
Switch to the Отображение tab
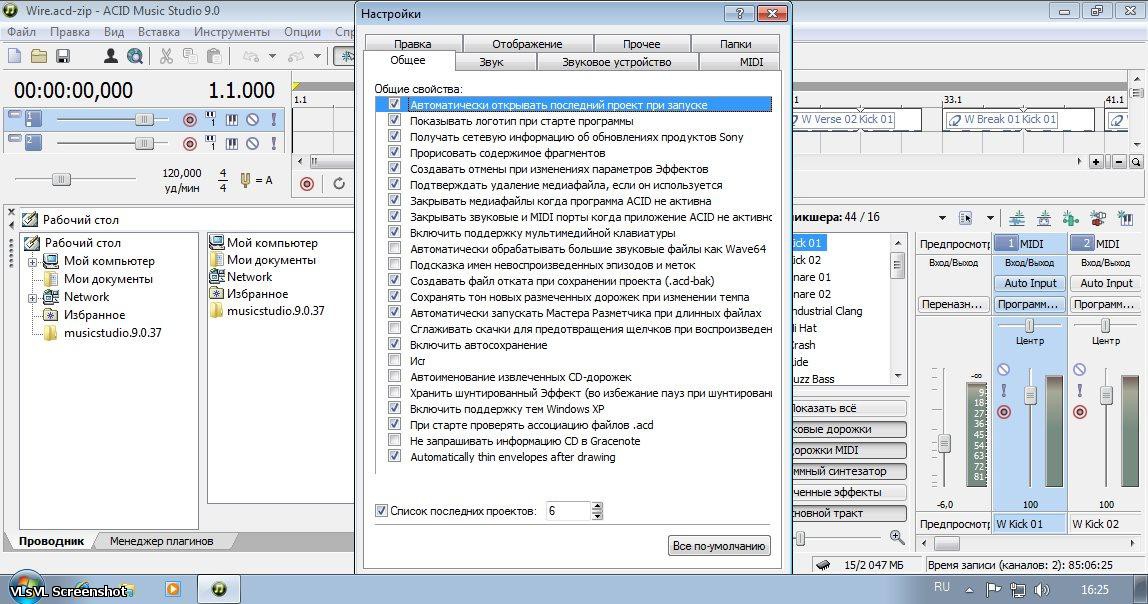coord(527,44)
